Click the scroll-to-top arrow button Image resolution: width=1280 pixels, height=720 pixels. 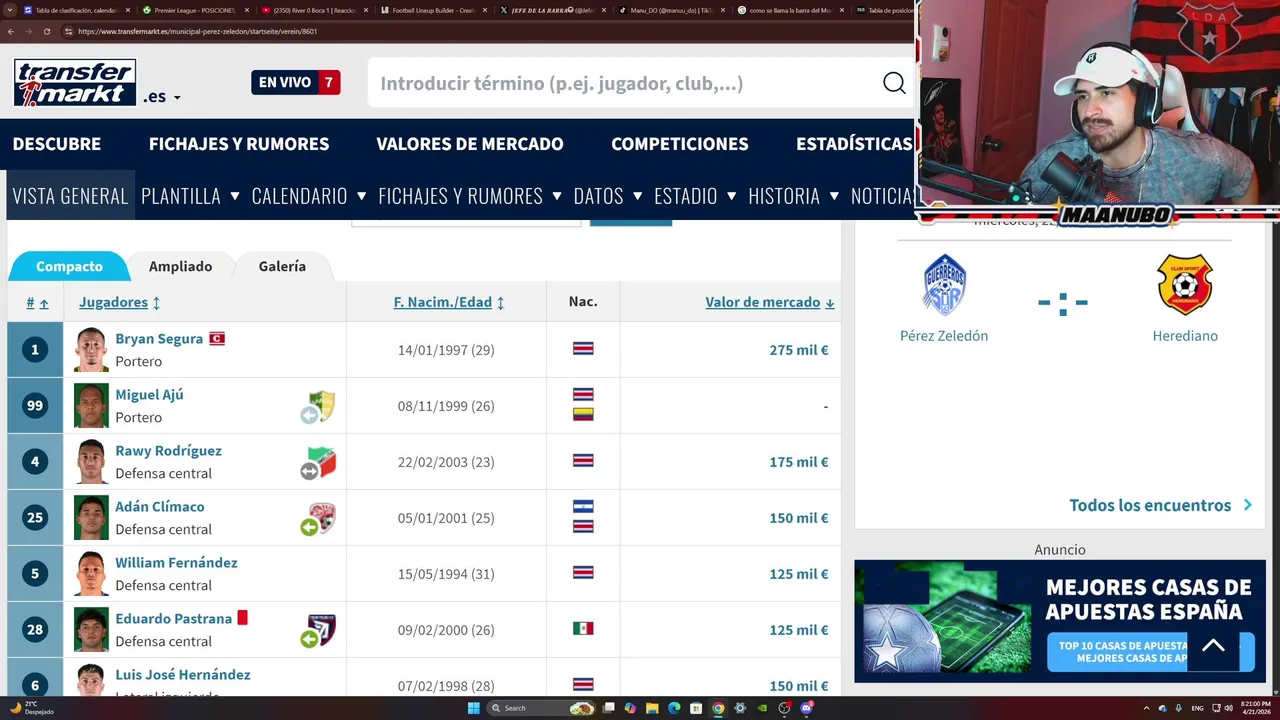(1213, 646)
